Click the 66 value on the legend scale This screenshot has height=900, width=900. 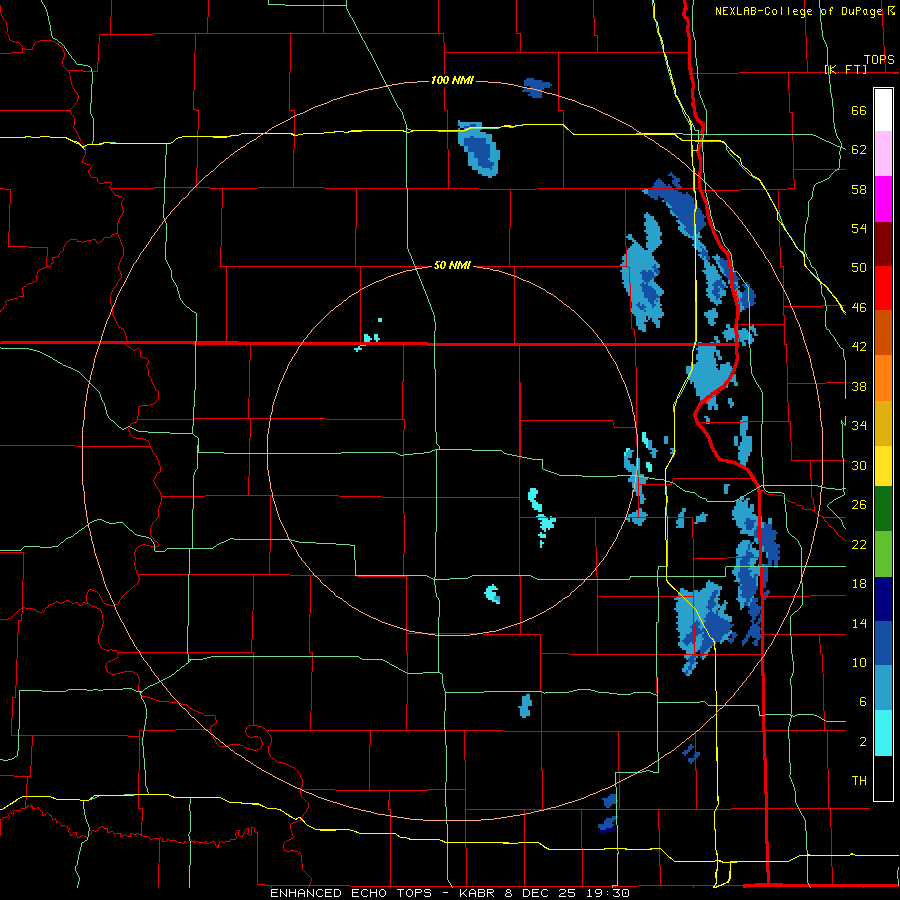click(859, 110)
